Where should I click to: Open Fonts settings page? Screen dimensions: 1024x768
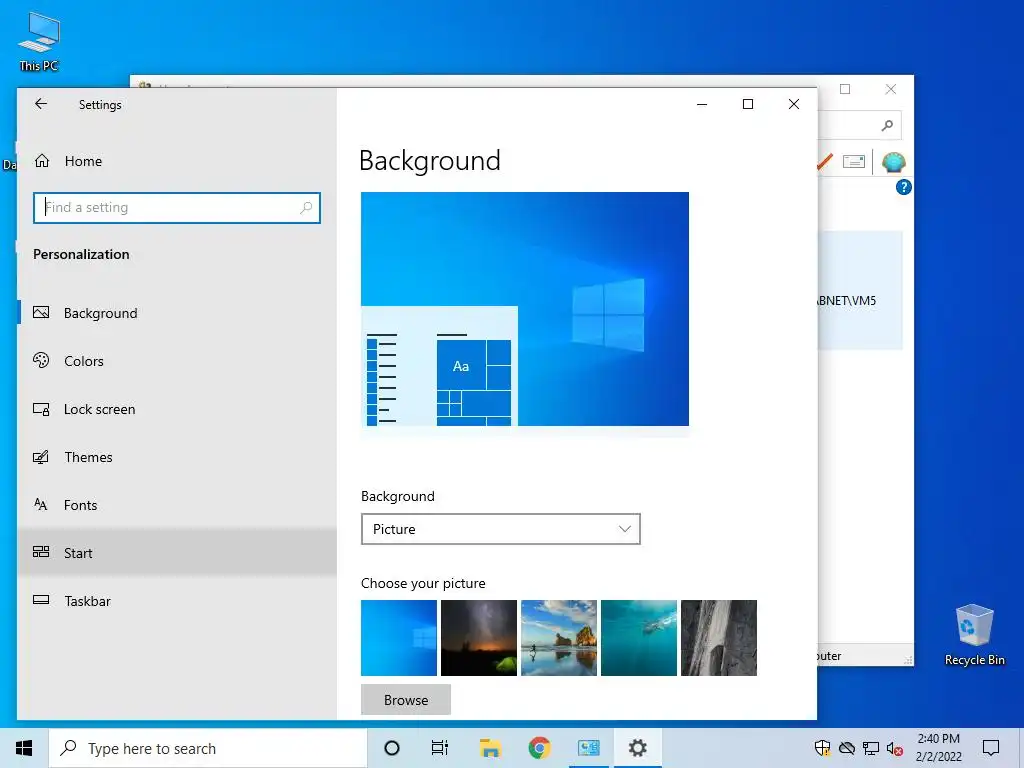(177, 505)
